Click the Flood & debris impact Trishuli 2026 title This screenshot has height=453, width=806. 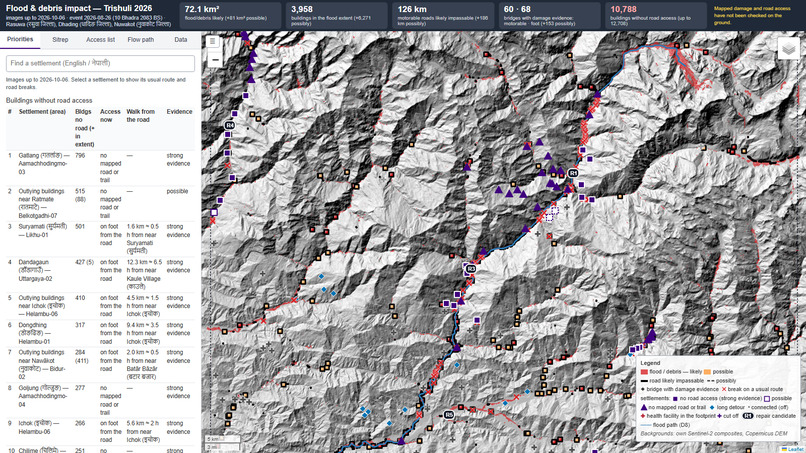pyautogui.click(x=79, y=8)
